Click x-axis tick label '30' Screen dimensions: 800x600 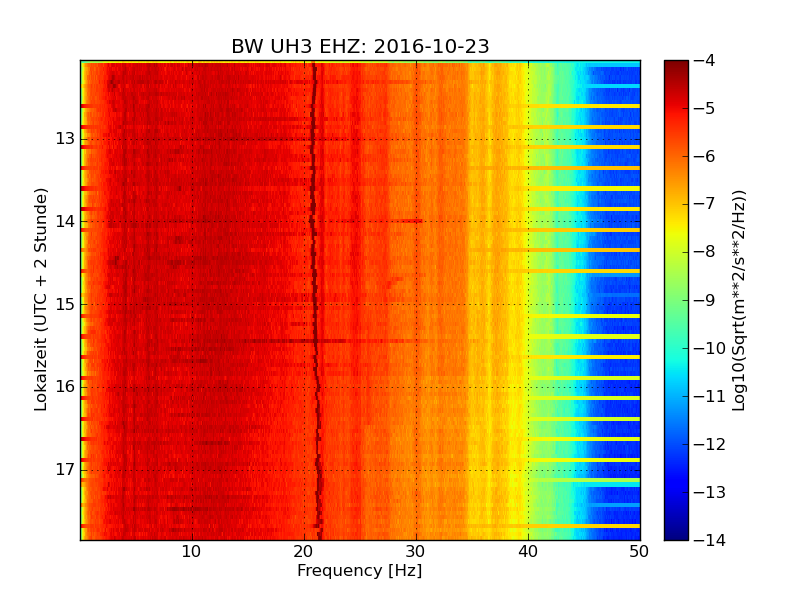pyautogui.click(x=415, y=552)
